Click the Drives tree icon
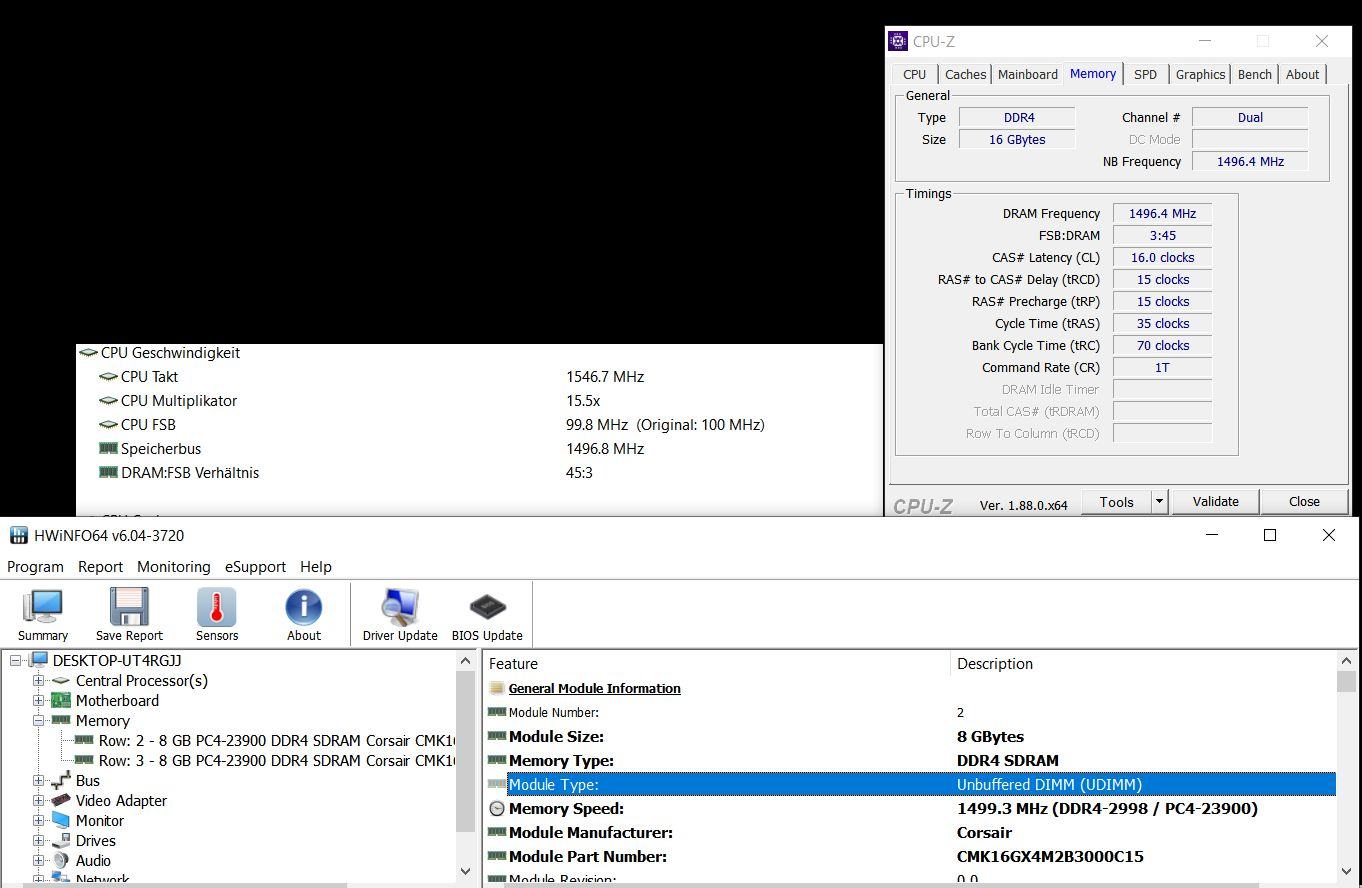This screenshot has height=888, width=1362. [61, 840]
